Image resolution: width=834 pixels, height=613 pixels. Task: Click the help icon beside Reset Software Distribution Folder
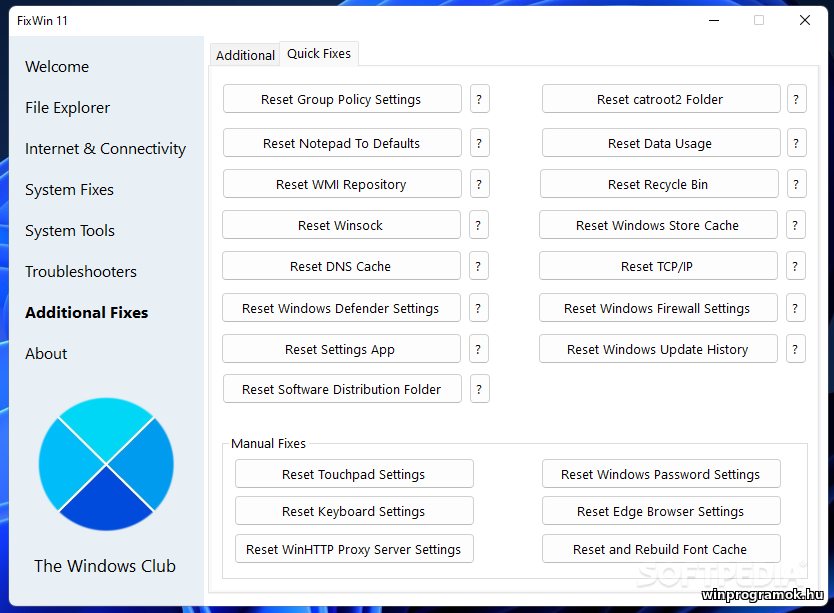click(x=480, y=389)
